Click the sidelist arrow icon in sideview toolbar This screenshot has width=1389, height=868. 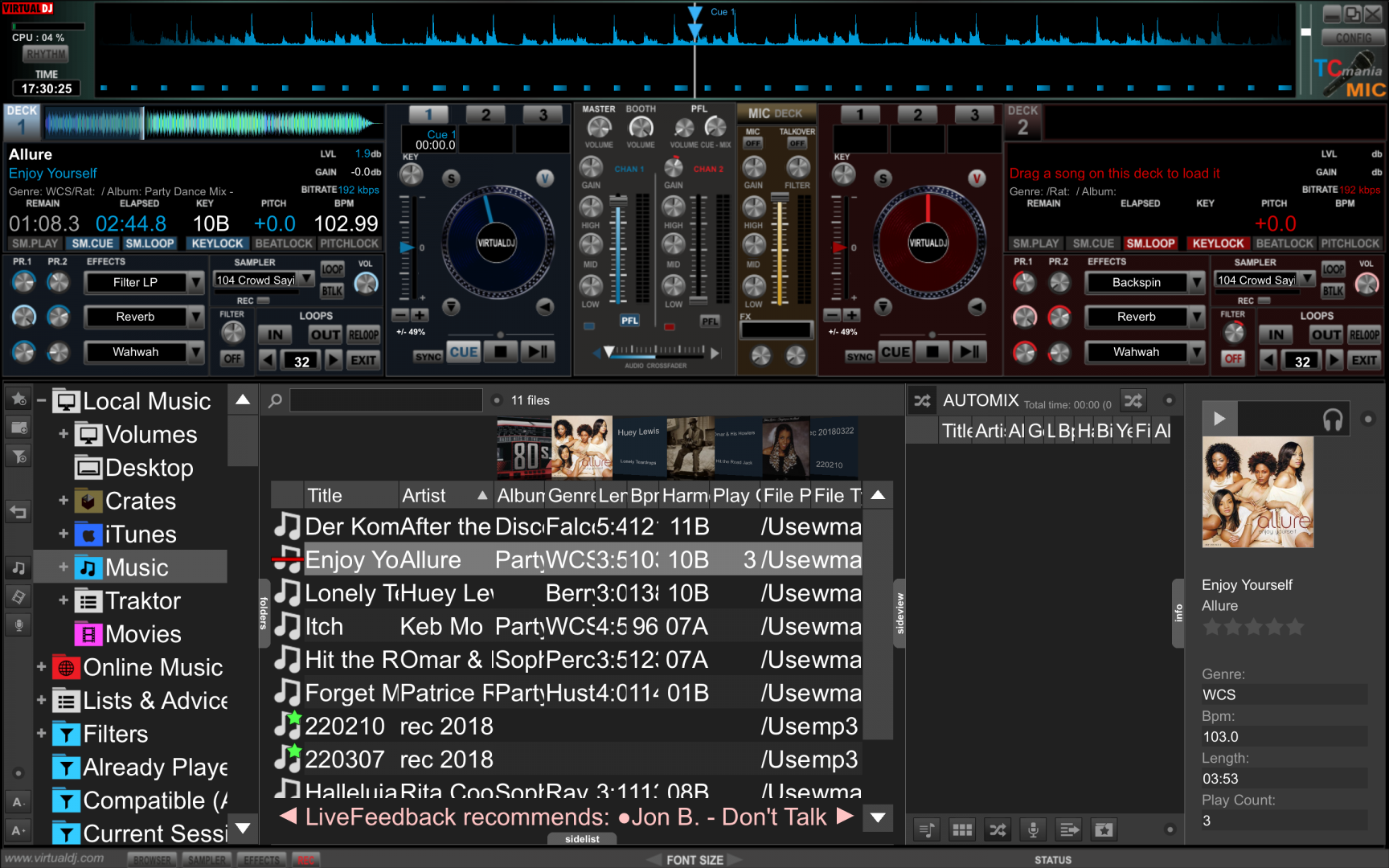1069,829
